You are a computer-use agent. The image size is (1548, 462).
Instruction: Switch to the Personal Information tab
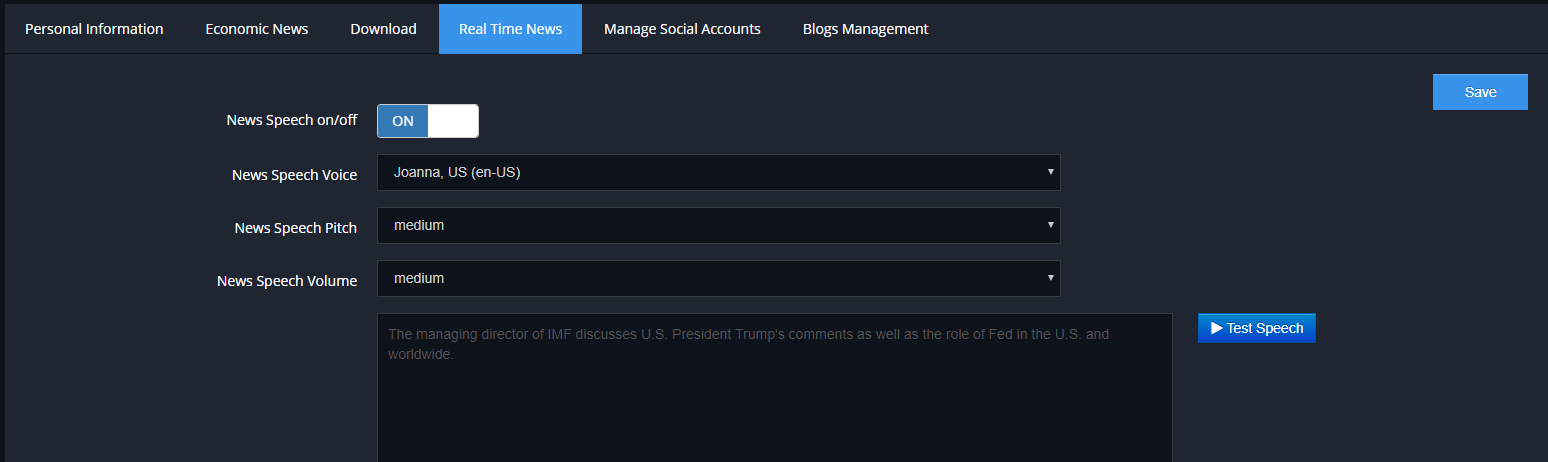pyautogui.click(x=94, y=29)
